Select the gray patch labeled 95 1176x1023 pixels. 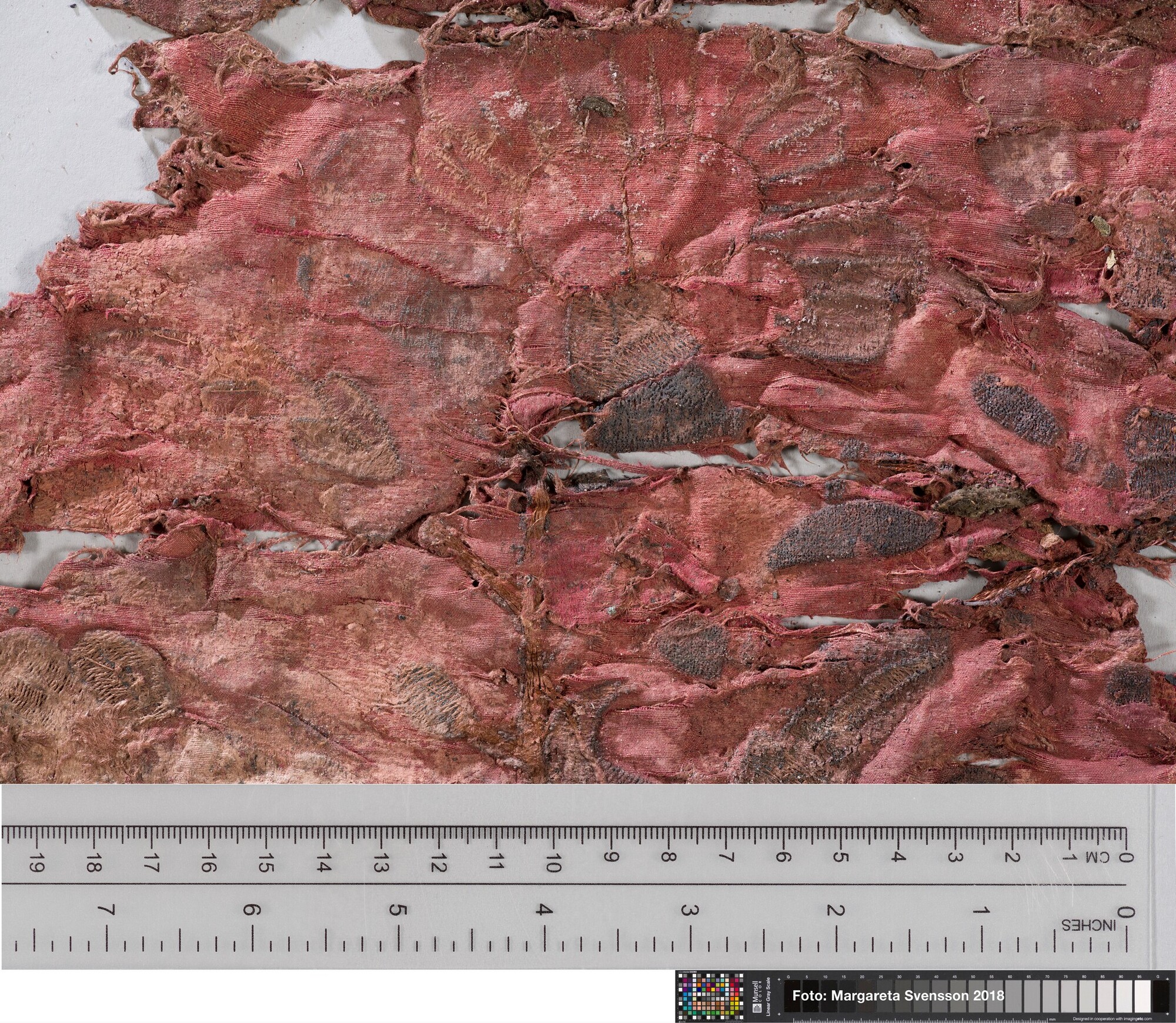tap(1141, 995)
